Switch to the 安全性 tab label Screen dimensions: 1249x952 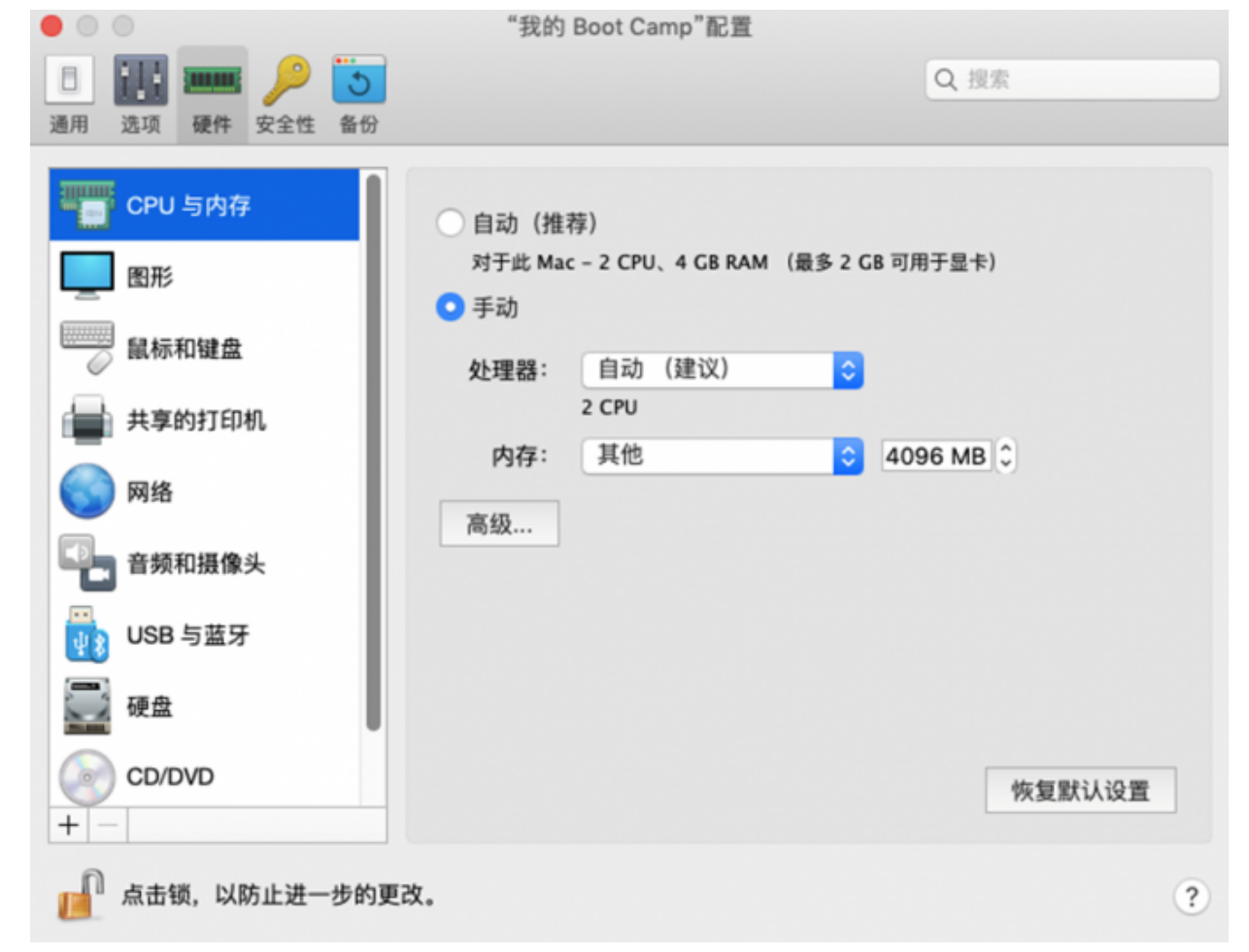pos(286,124)
